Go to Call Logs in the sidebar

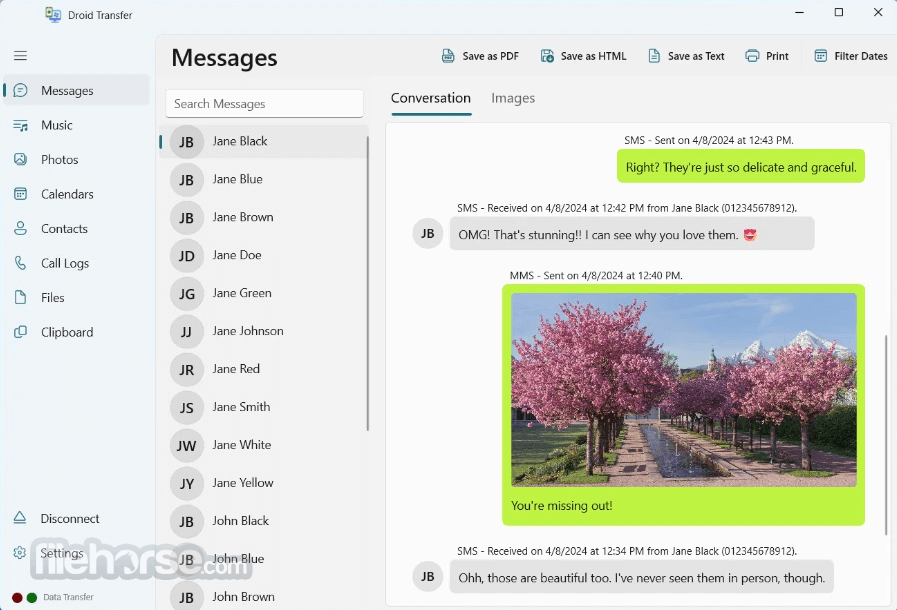tap(76, 263)
